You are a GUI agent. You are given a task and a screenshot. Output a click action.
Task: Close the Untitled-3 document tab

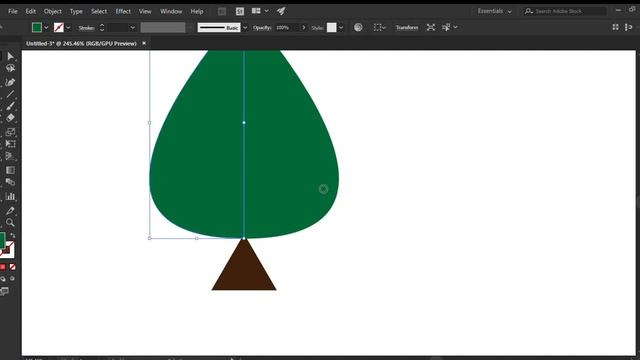[144, 43]
